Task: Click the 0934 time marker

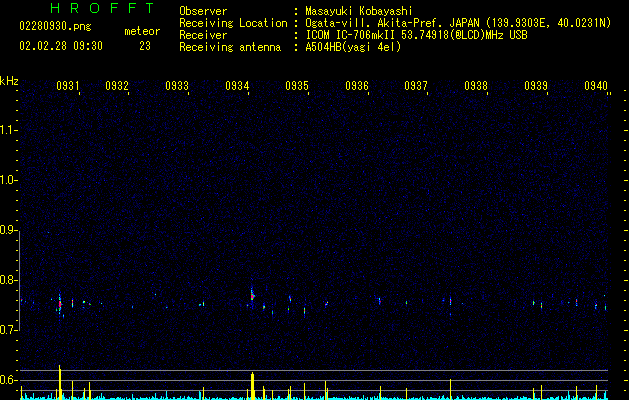Action: (237, 86)
